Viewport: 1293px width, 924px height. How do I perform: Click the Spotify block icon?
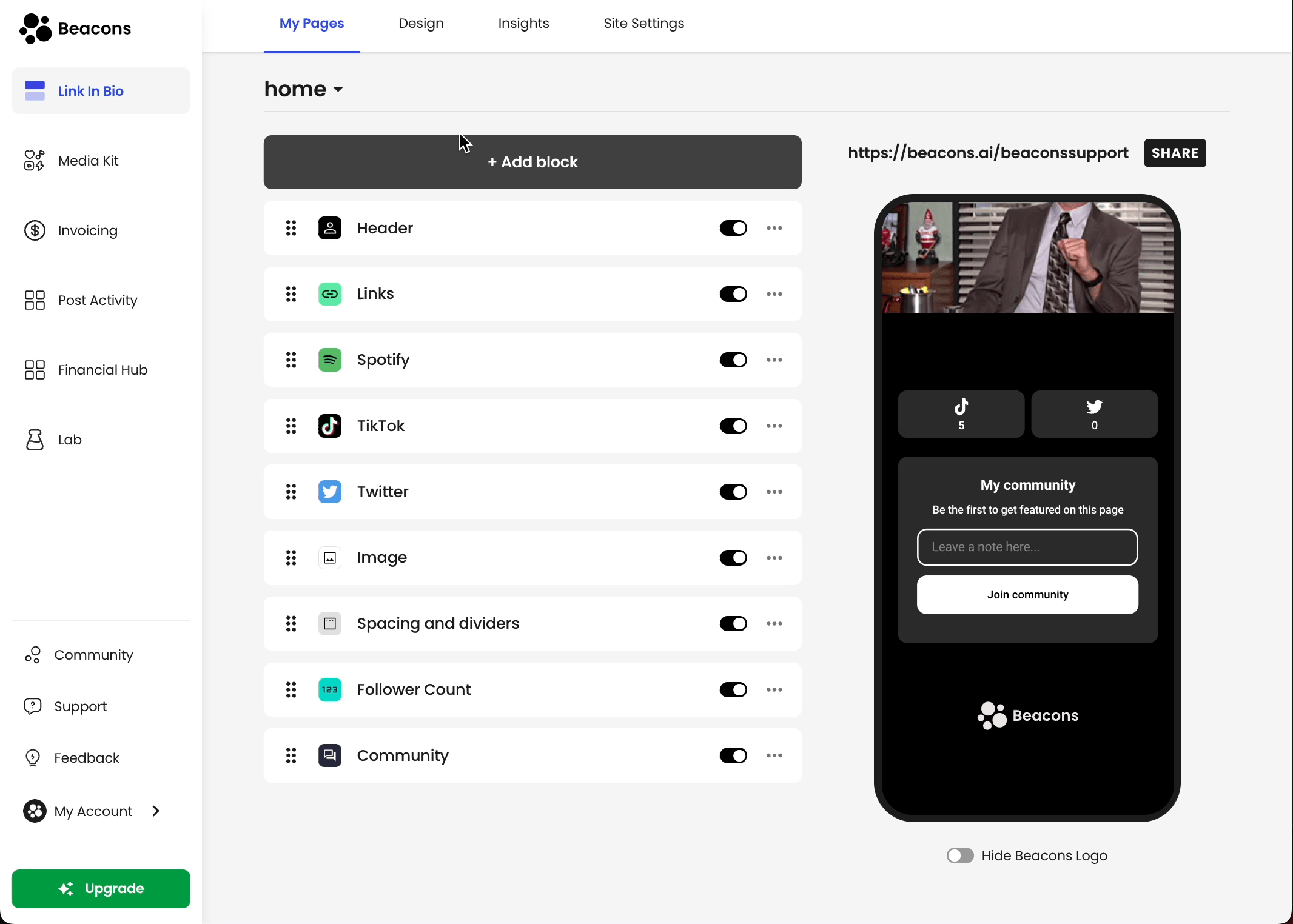(x=330, y=360)
